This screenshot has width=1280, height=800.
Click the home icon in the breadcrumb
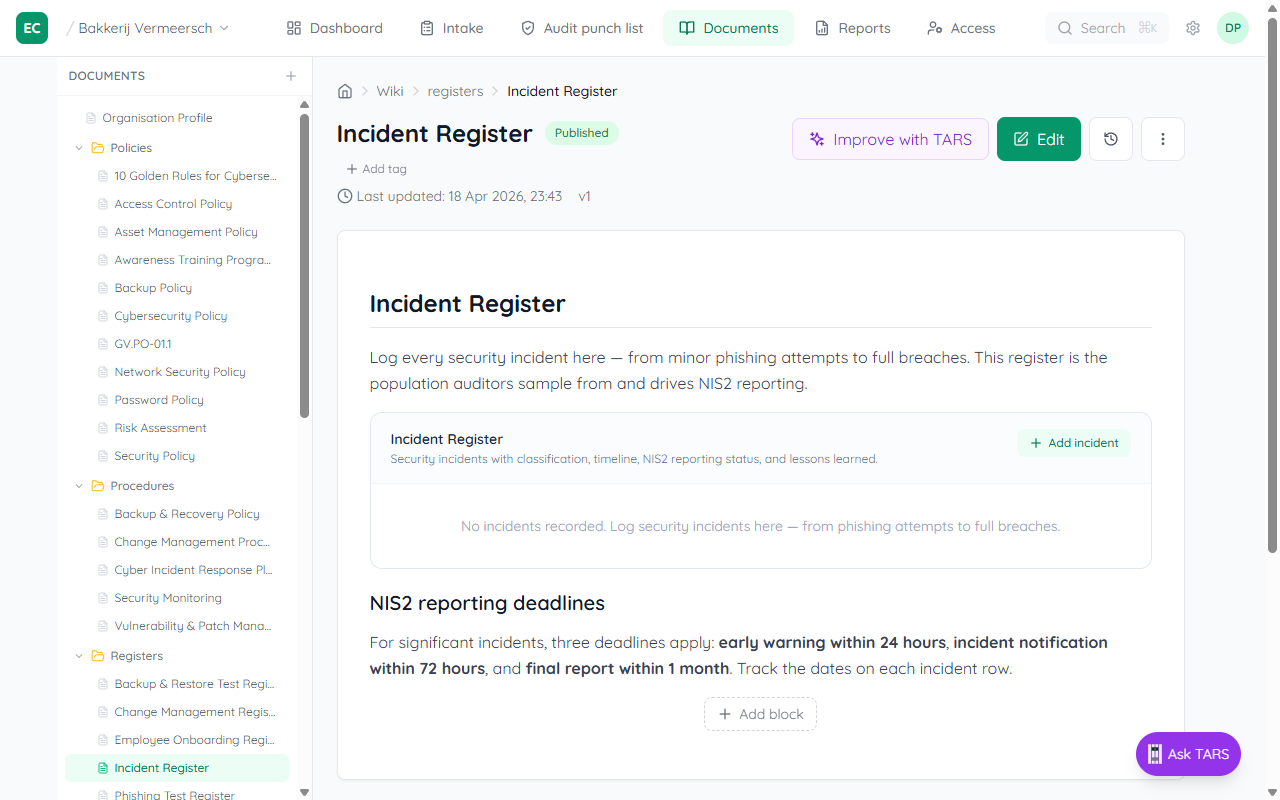coord(345,90)
